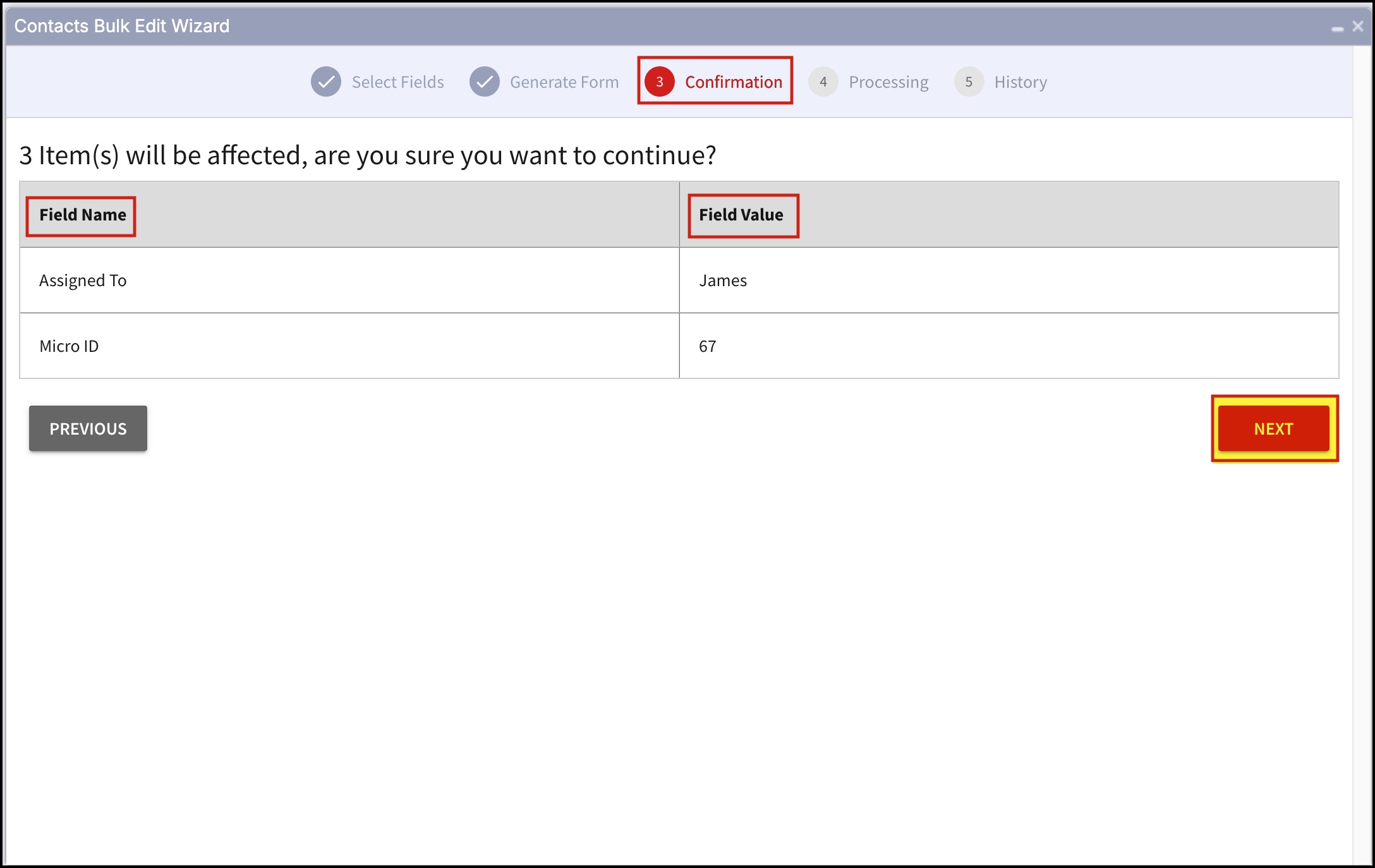The width and height of the screenshot is (1375, 868).
Task: Click the step 4 number circle
Action: (823, 82)
